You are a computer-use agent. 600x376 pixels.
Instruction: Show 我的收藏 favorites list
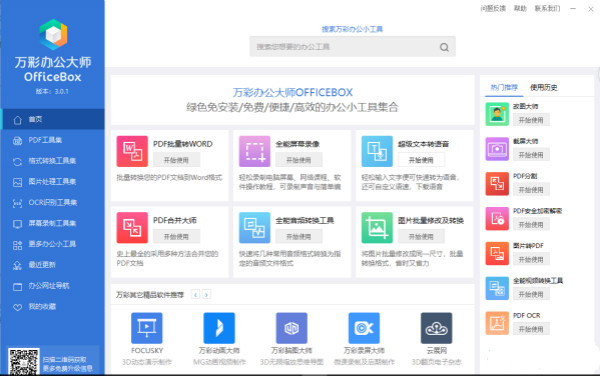click(x=53, y=306)
